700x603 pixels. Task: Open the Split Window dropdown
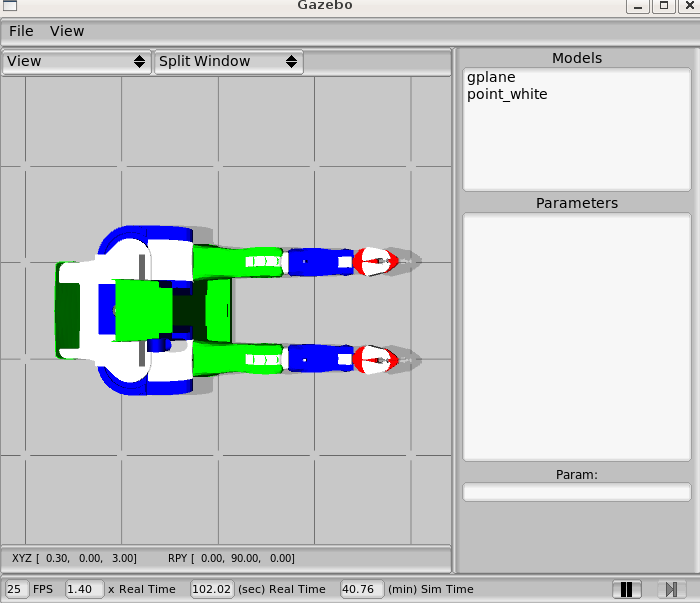click(228, 61)
